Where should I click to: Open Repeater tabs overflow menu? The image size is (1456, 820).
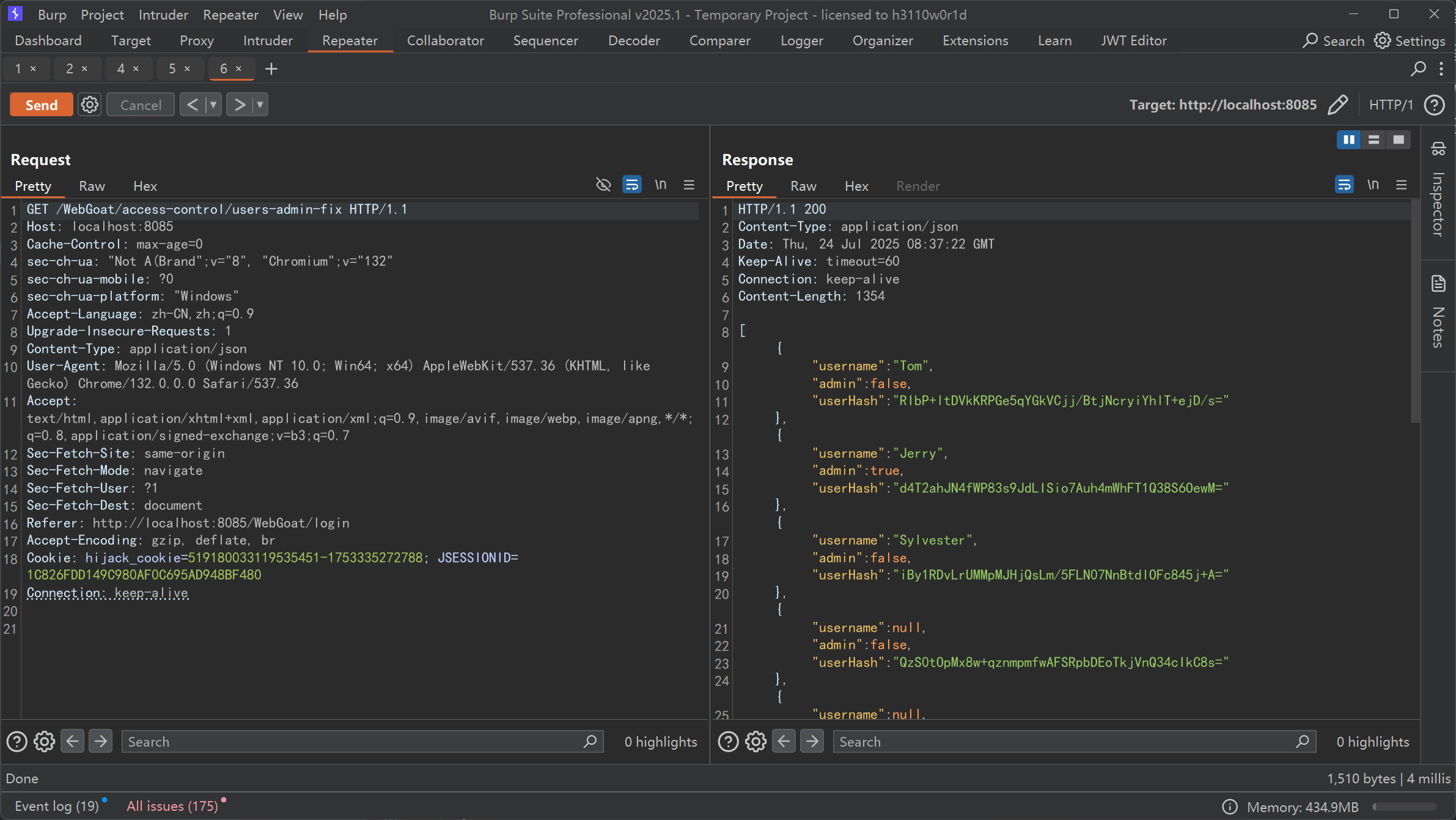[x=1441, y=68]
